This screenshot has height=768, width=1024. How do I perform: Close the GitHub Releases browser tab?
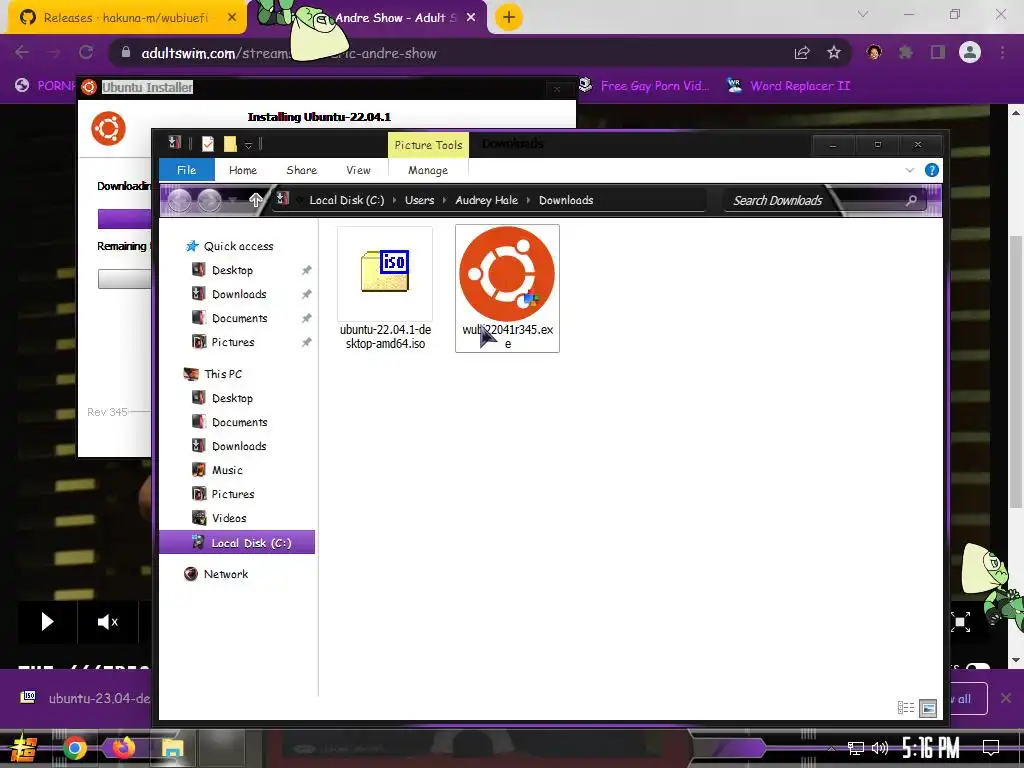232,18
